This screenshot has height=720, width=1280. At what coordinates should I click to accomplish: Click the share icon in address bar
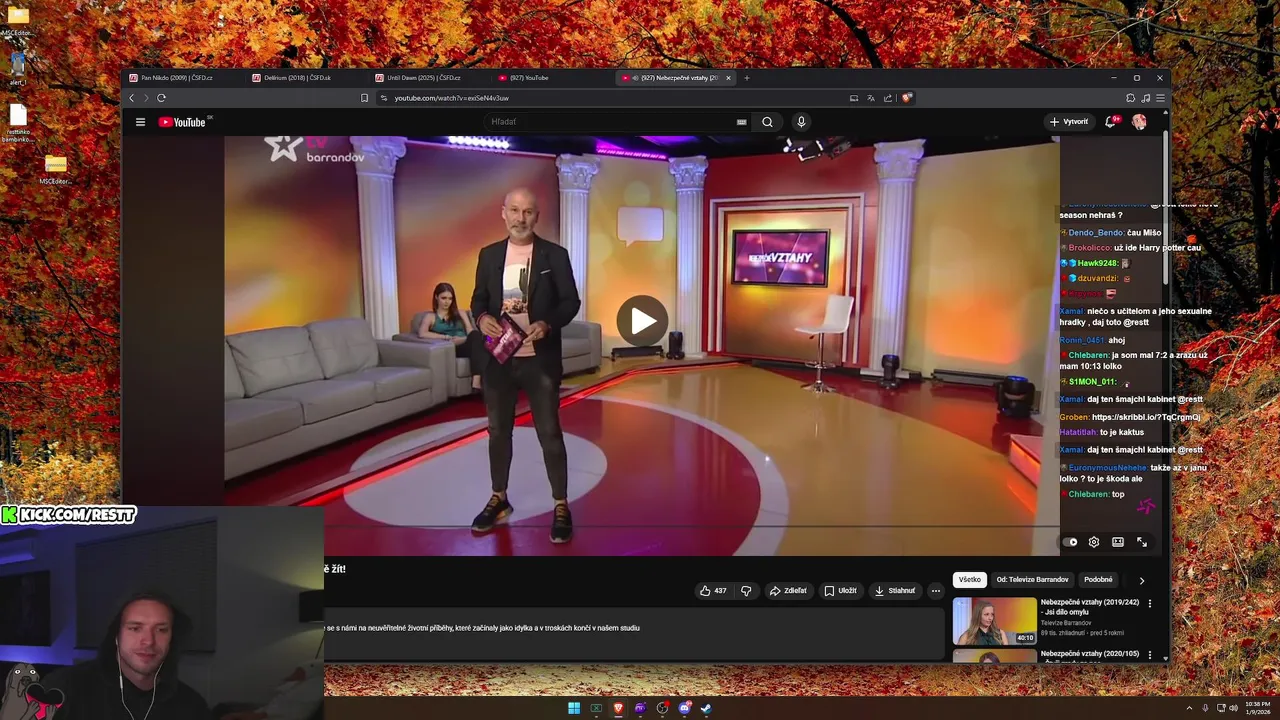coord(888,98)
